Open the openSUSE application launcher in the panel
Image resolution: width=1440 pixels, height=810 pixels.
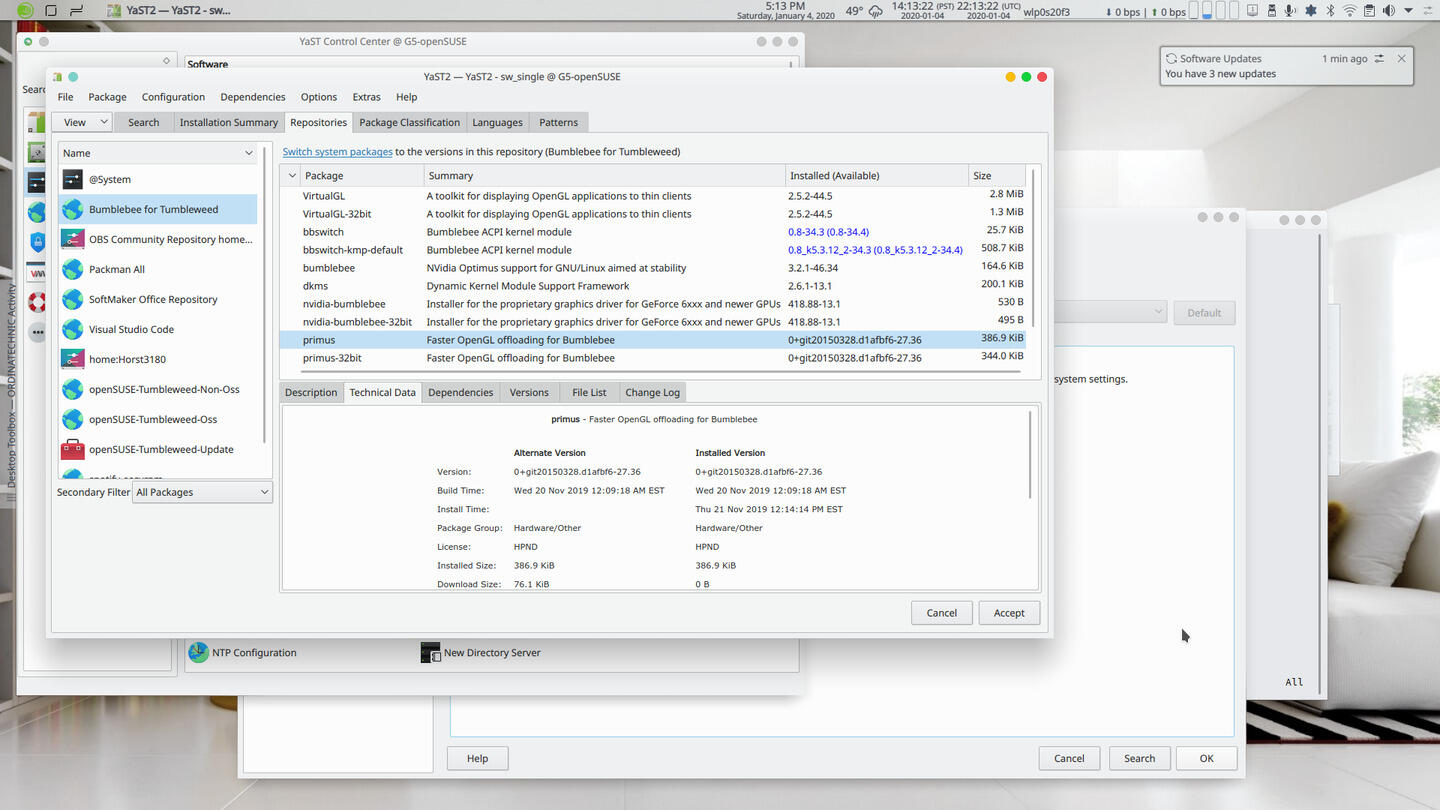[x=25, y=10]
